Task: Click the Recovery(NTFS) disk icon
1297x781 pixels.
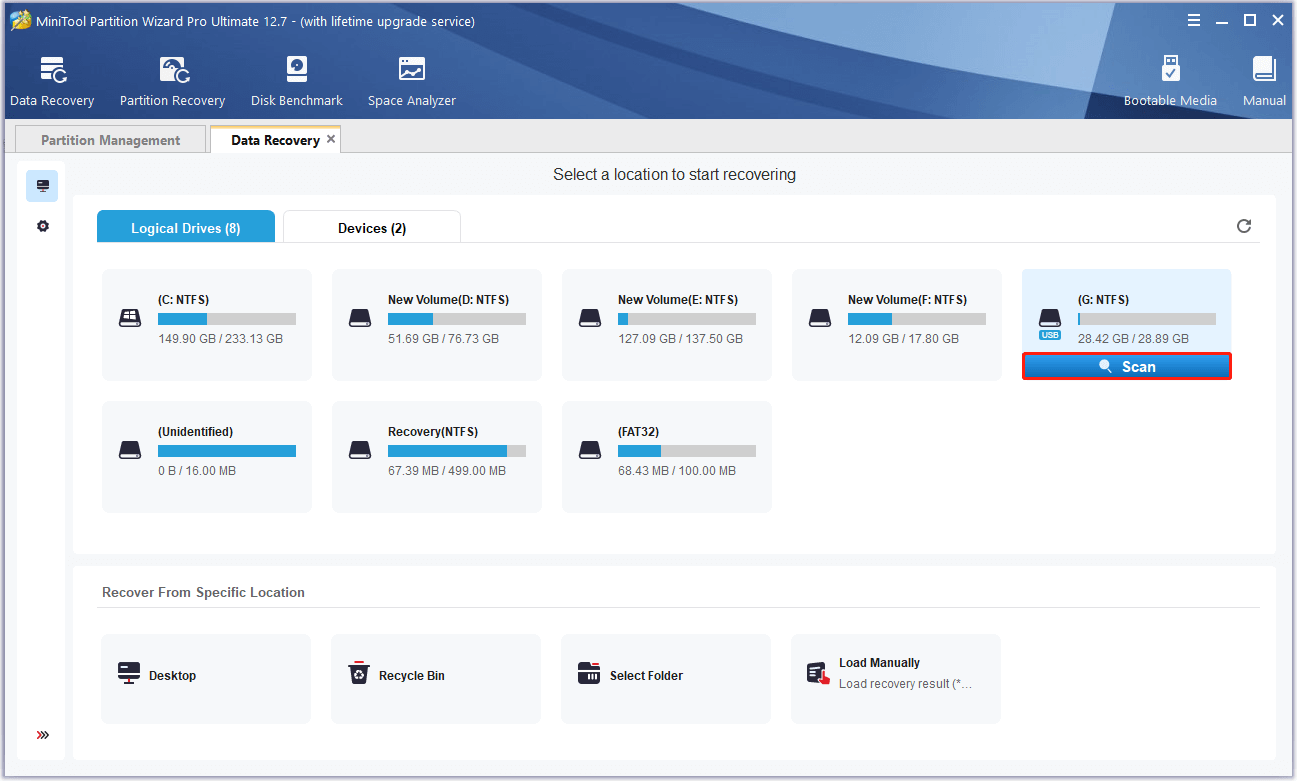Action: 360,450
